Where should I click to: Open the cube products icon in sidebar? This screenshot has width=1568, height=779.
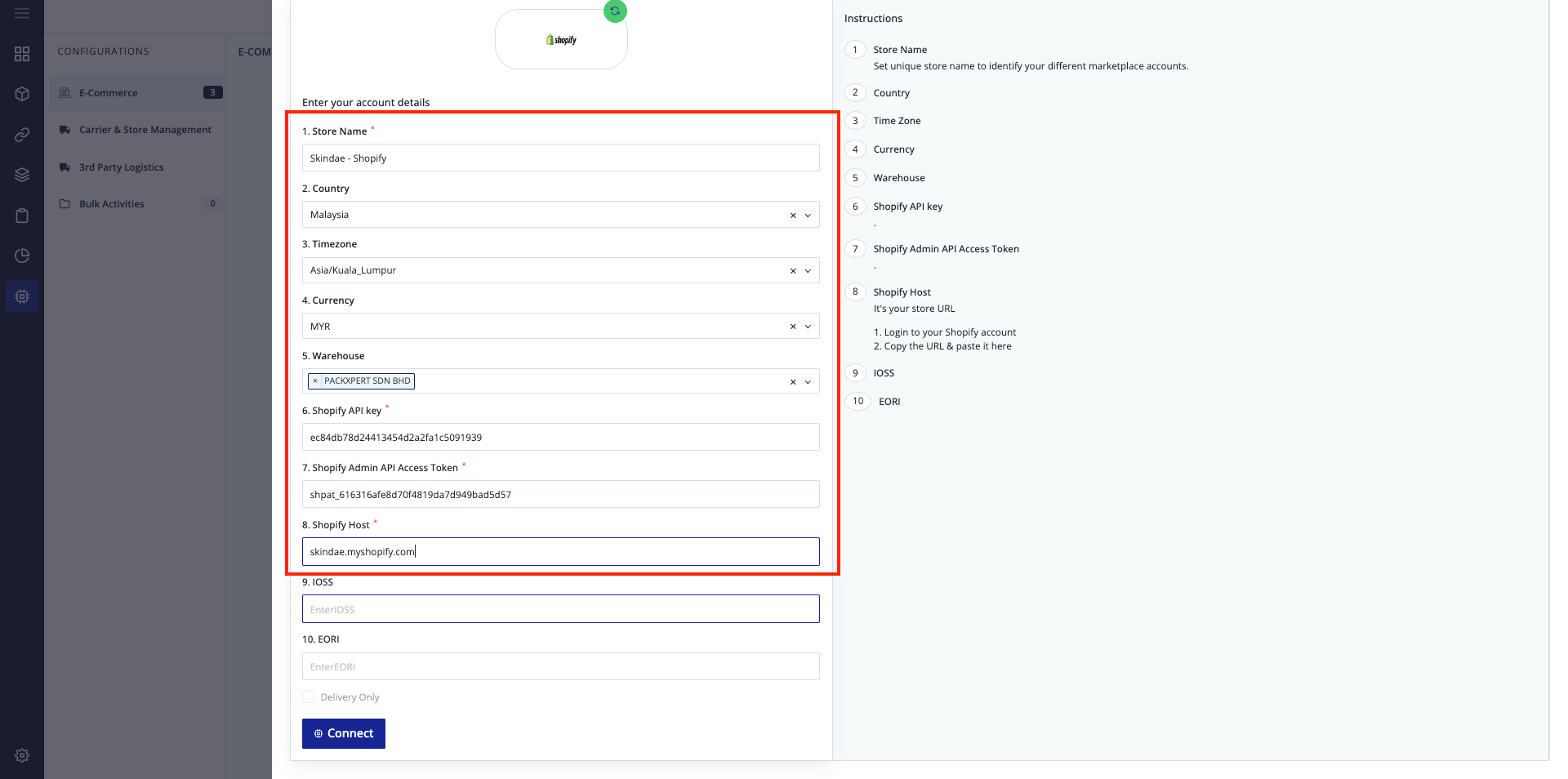tap(22, 94)
